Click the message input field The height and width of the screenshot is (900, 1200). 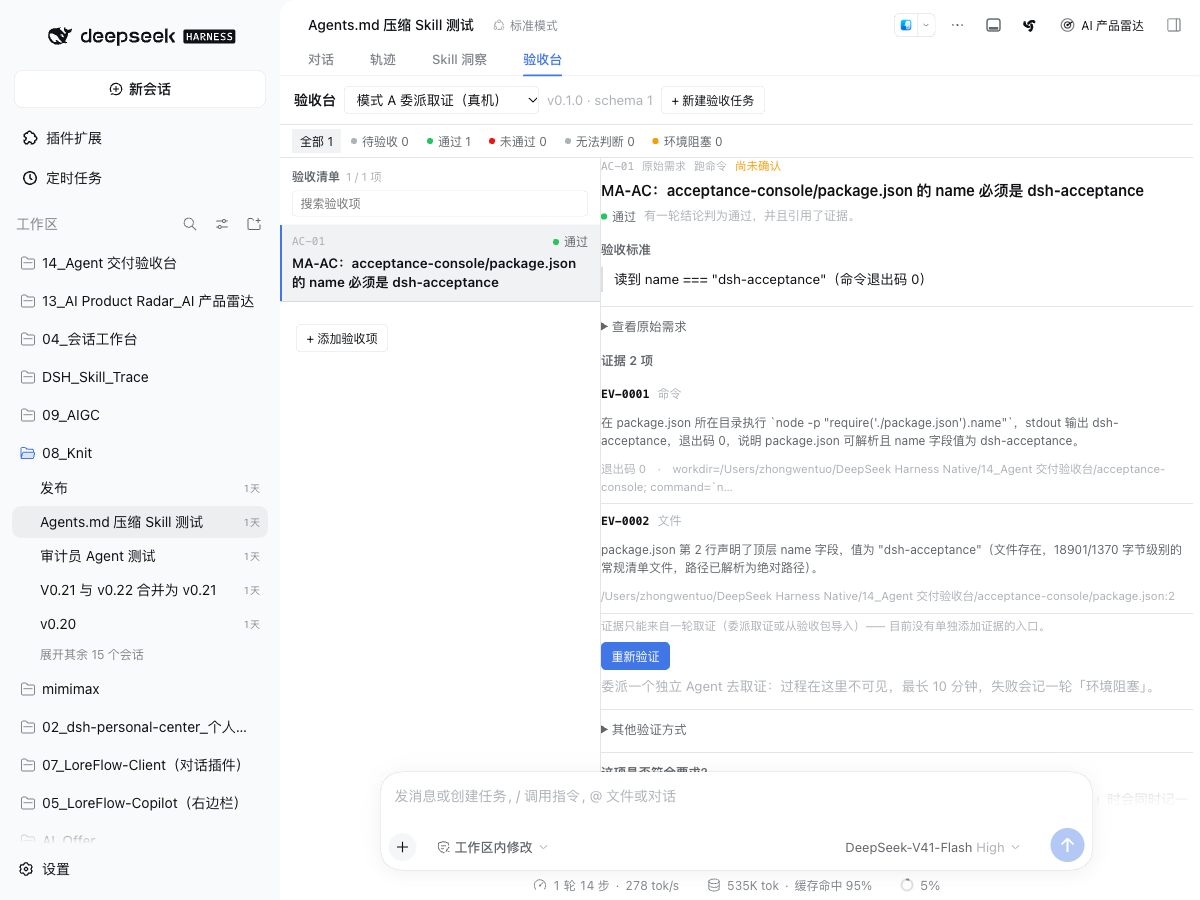pyautogui.click(x=736, y=796)
